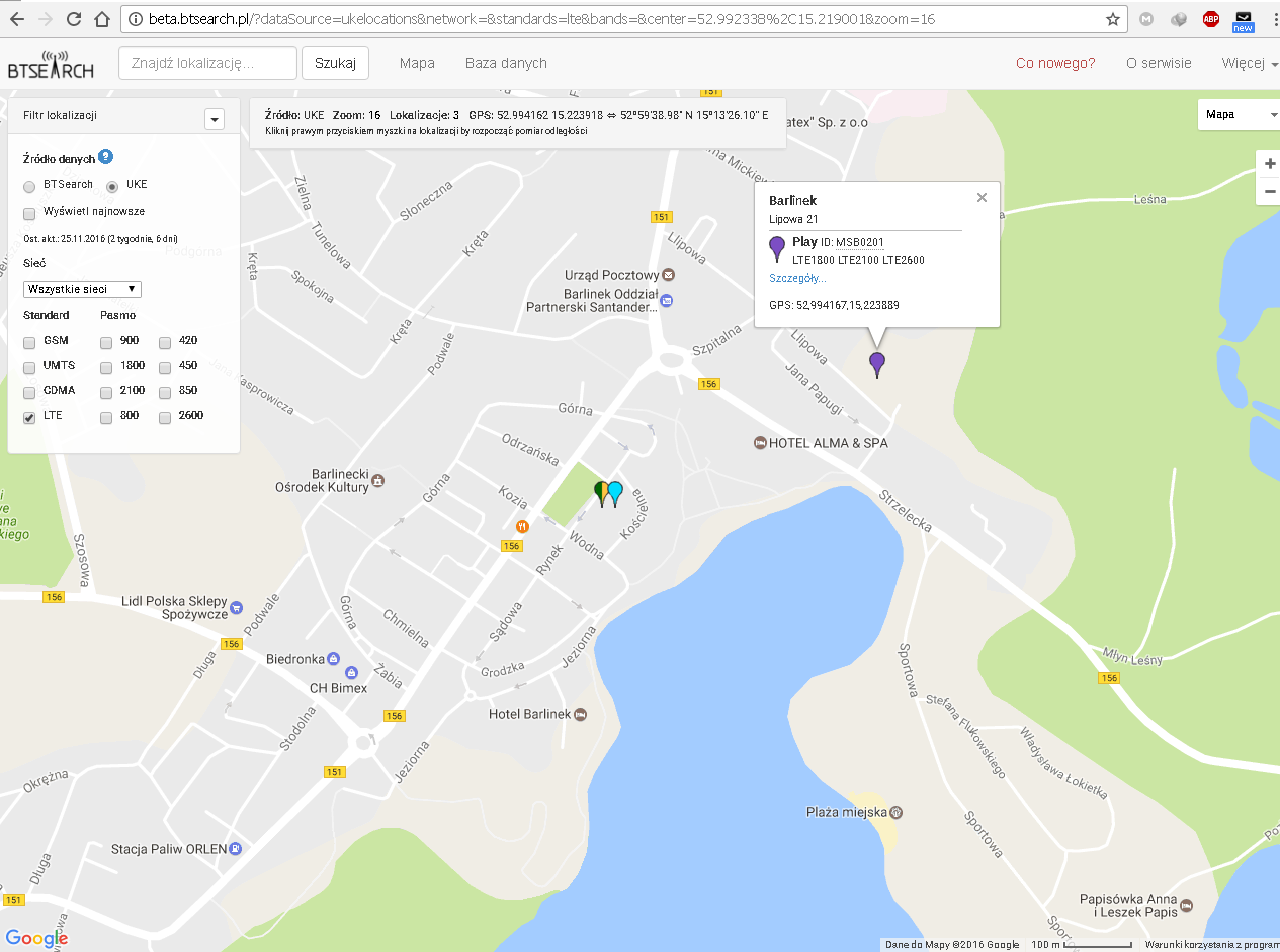Check the 450 band box

pos(165,367)
